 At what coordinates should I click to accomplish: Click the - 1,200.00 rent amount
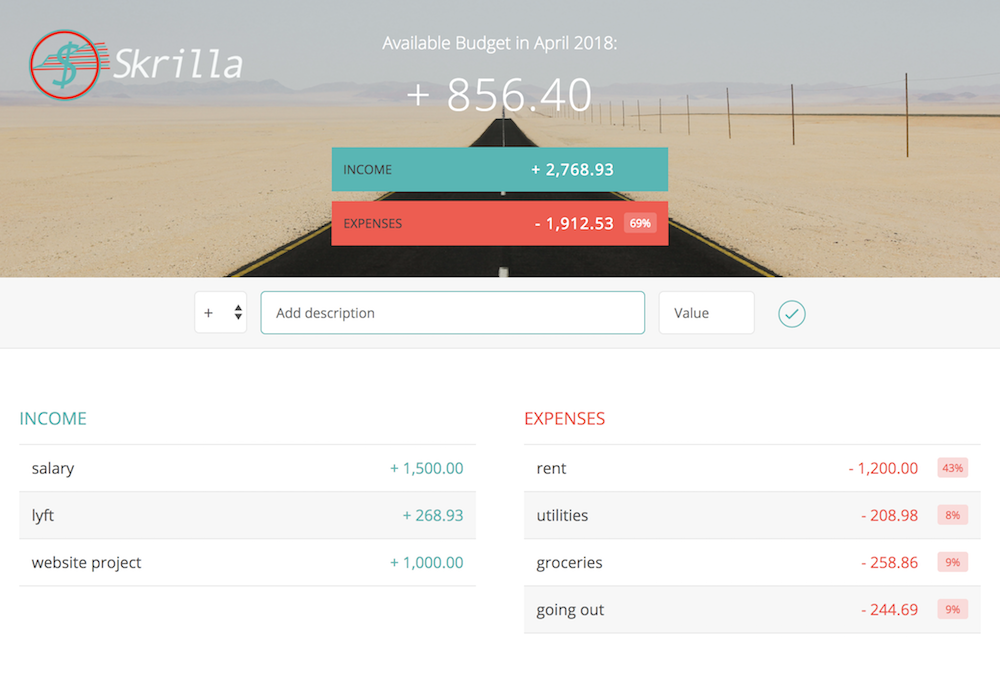(x=883, y=468)
